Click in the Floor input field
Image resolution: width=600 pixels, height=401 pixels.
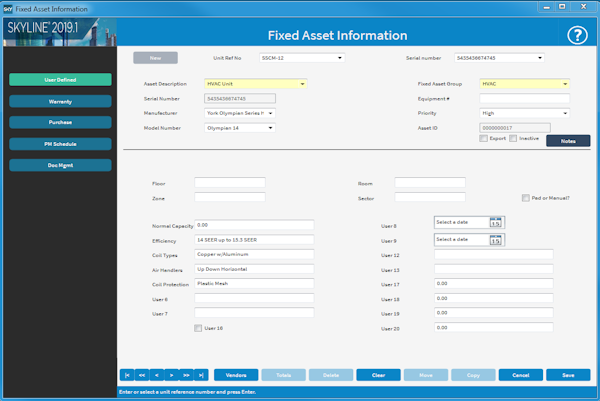[230, 183]
